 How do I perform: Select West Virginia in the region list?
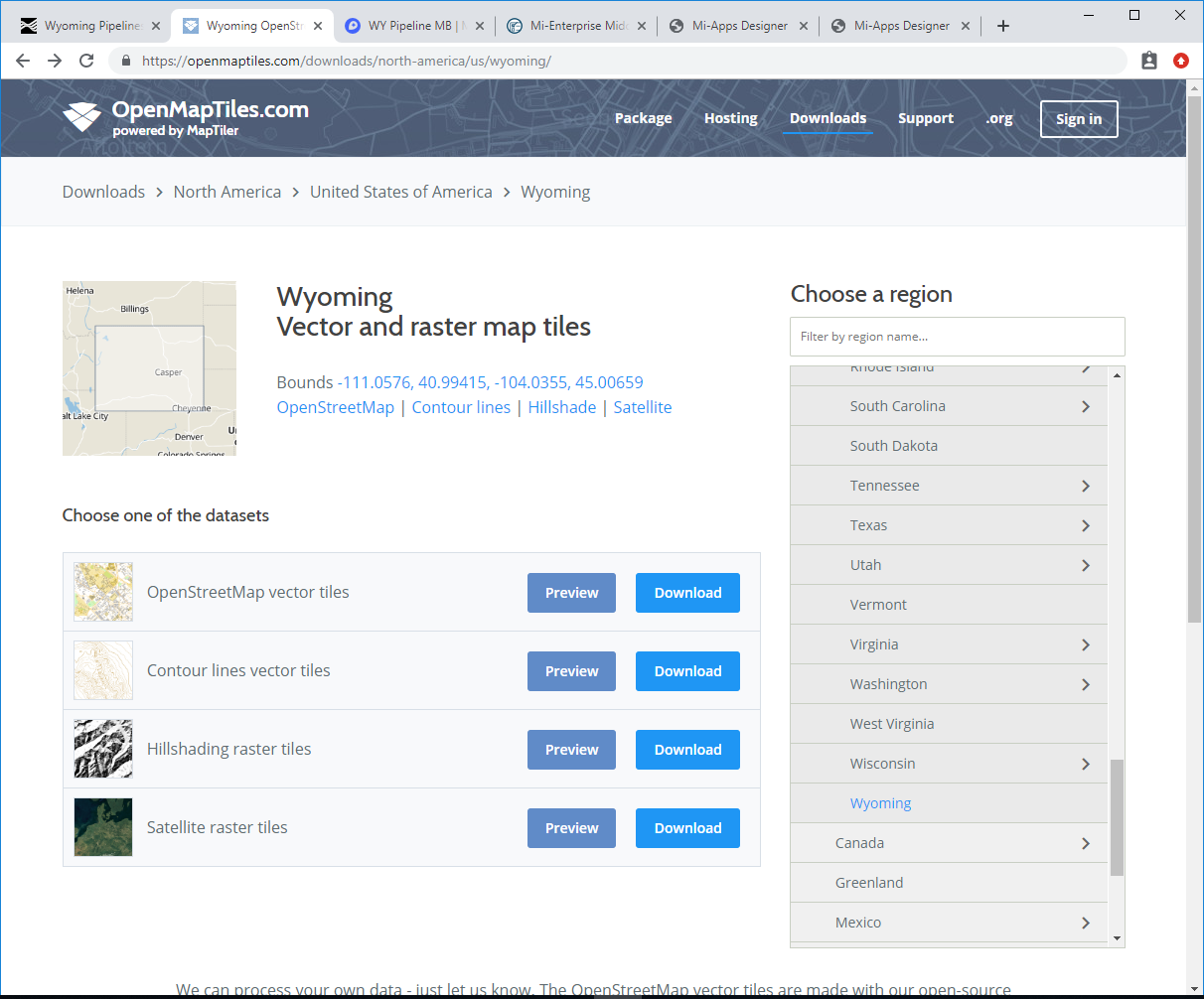click(x=949, y=724)
